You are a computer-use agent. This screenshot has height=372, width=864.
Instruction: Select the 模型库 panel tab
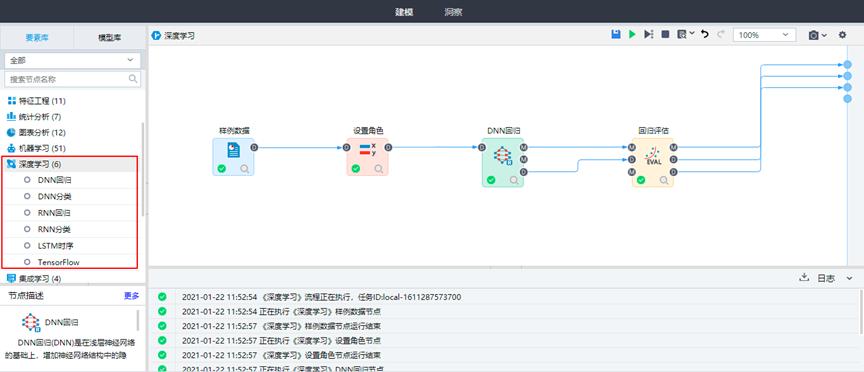click(110, 38)
